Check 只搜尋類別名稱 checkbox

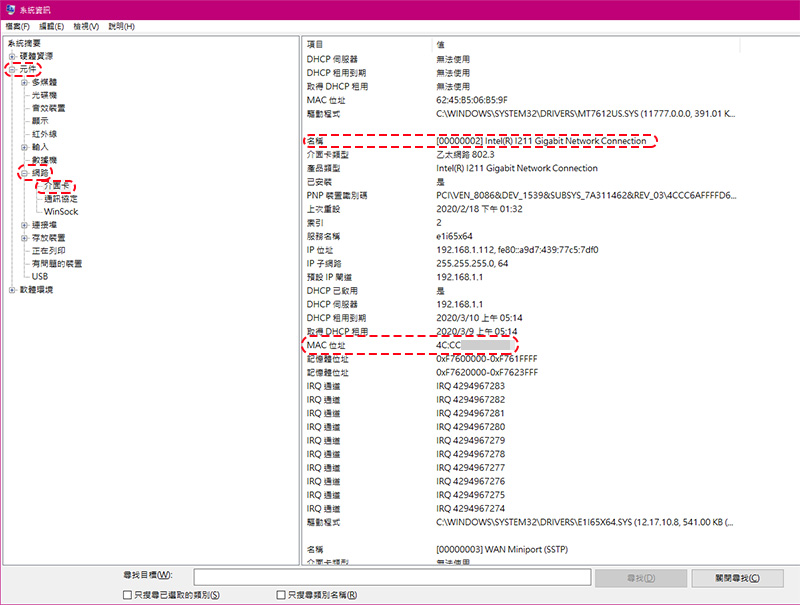click(281, 595)
